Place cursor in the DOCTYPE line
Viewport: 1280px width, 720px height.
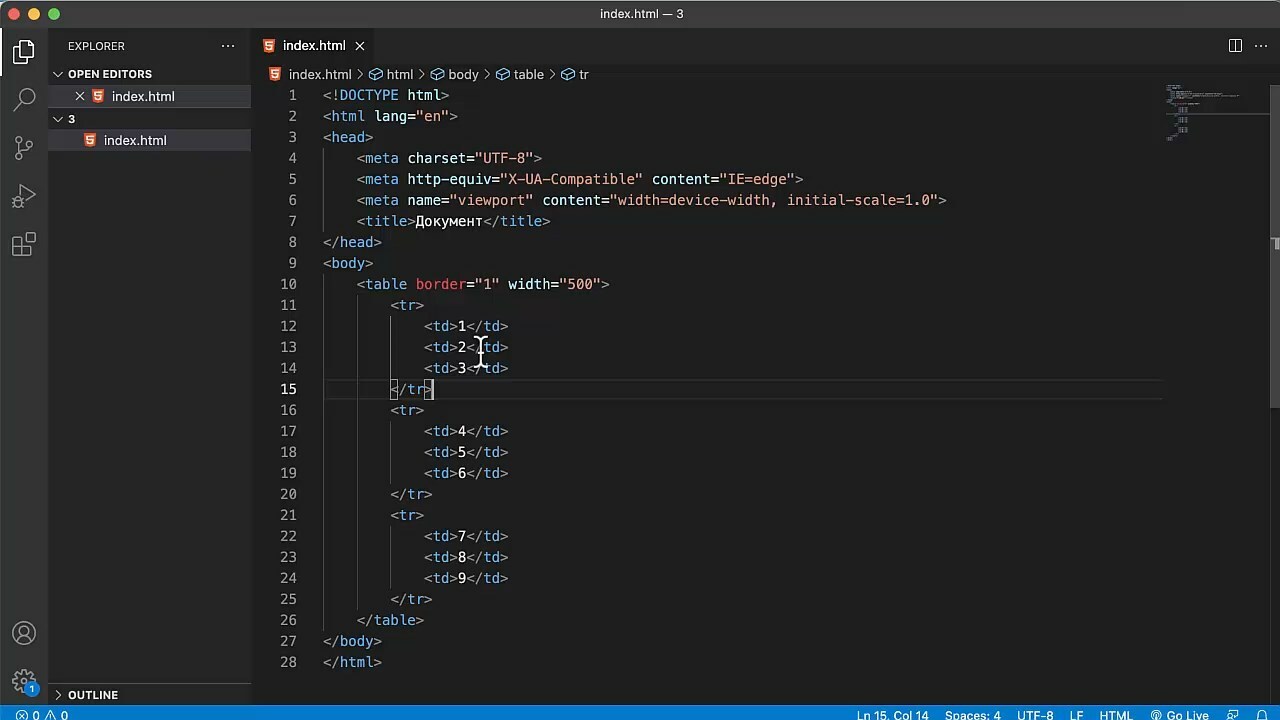[x=386, y=95]
